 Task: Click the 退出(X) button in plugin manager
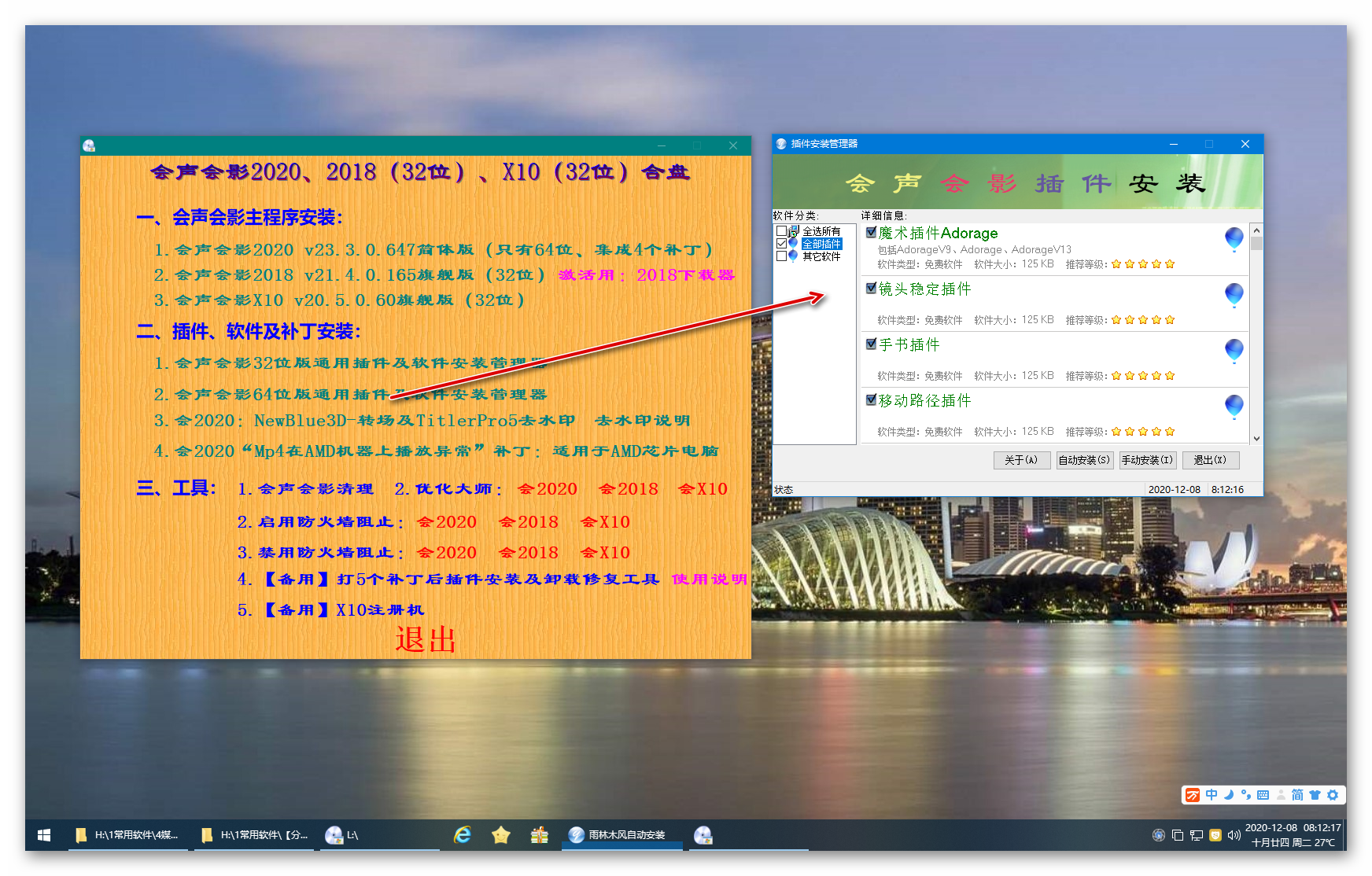coord(1210,460)
